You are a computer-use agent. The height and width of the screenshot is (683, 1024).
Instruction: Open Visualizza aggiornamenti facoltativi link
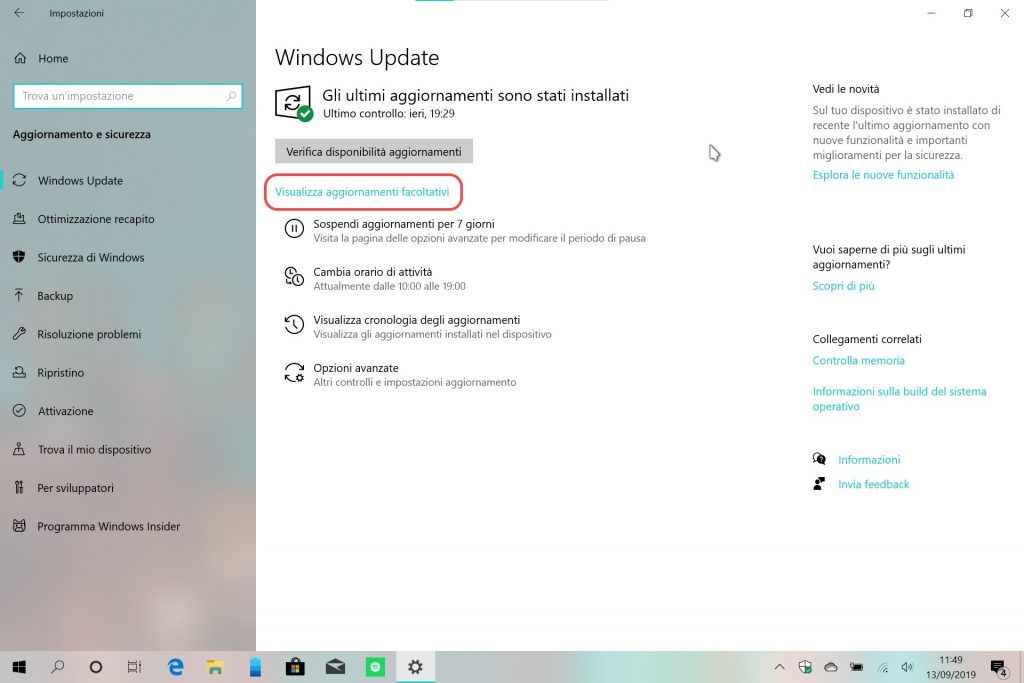click(x=363, y=189)
